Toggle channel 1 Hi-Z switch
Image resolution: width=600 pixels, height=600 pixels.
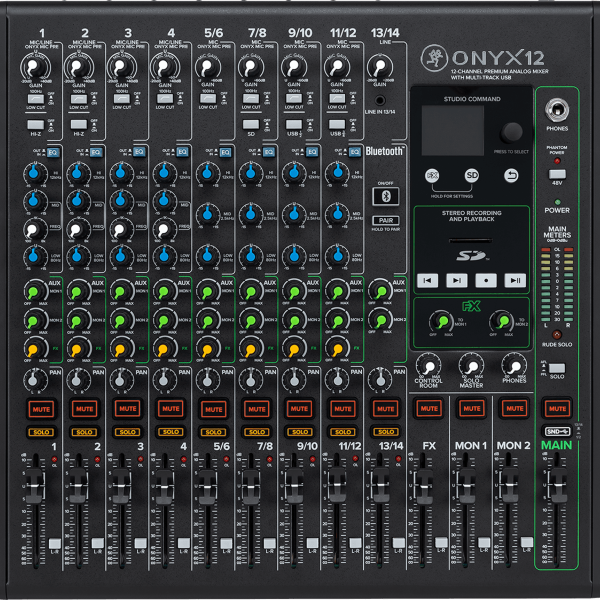[x=36, y=124]
